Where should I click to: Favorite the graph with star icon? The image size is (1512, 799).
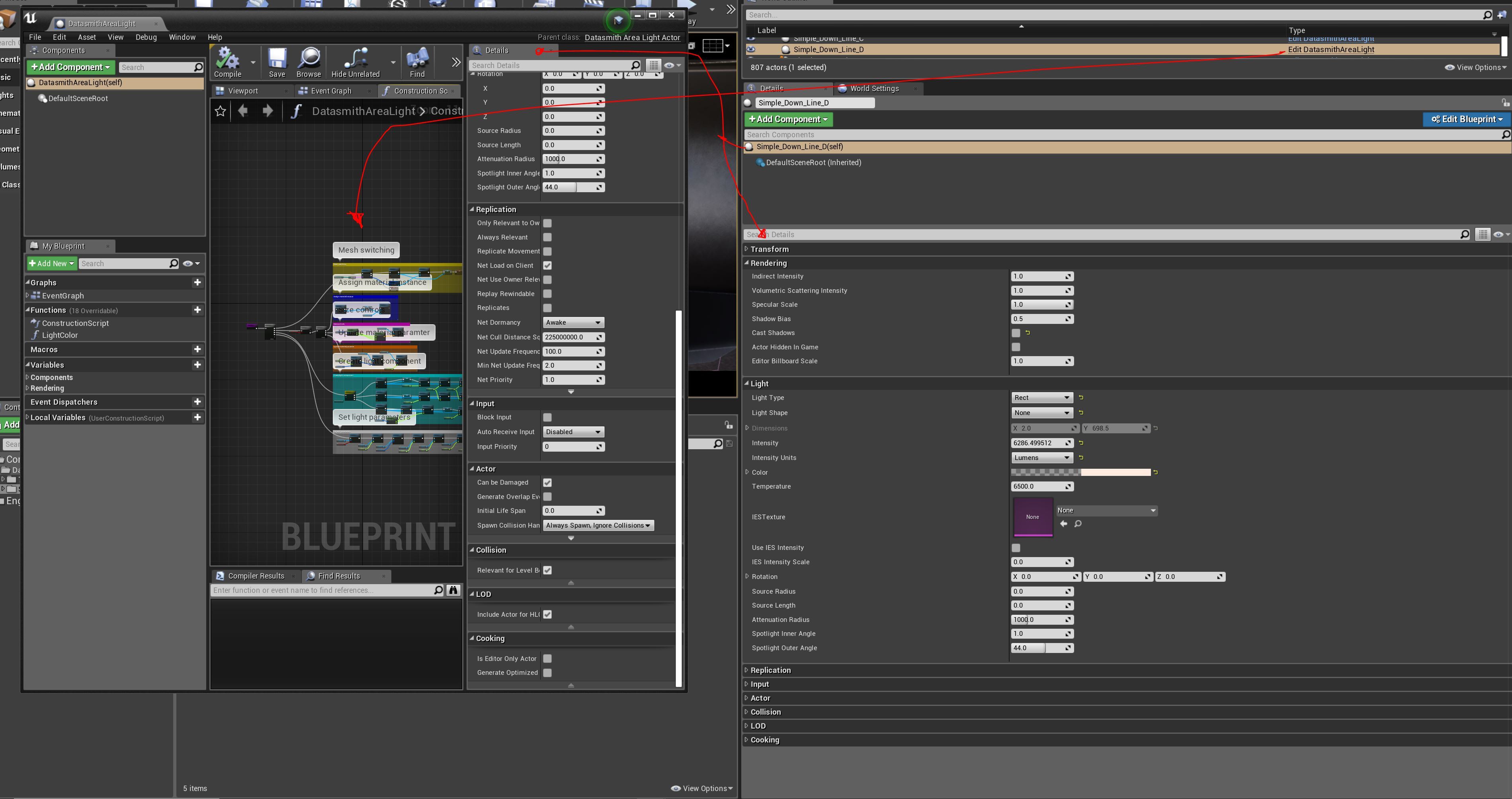pyautogui.click(x=220, y=111)
